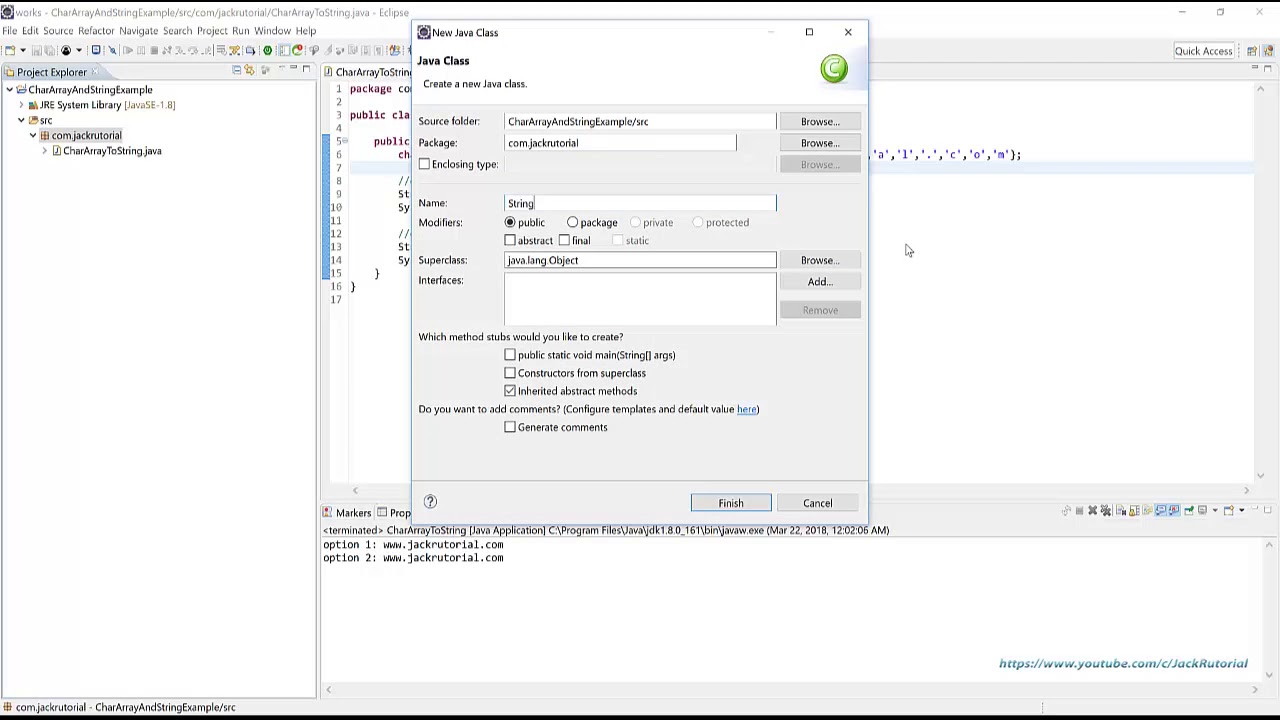The width and height of the screenshot is (1280, 720).
Task: Click the 'here' templates link
Action: [747, 409]
